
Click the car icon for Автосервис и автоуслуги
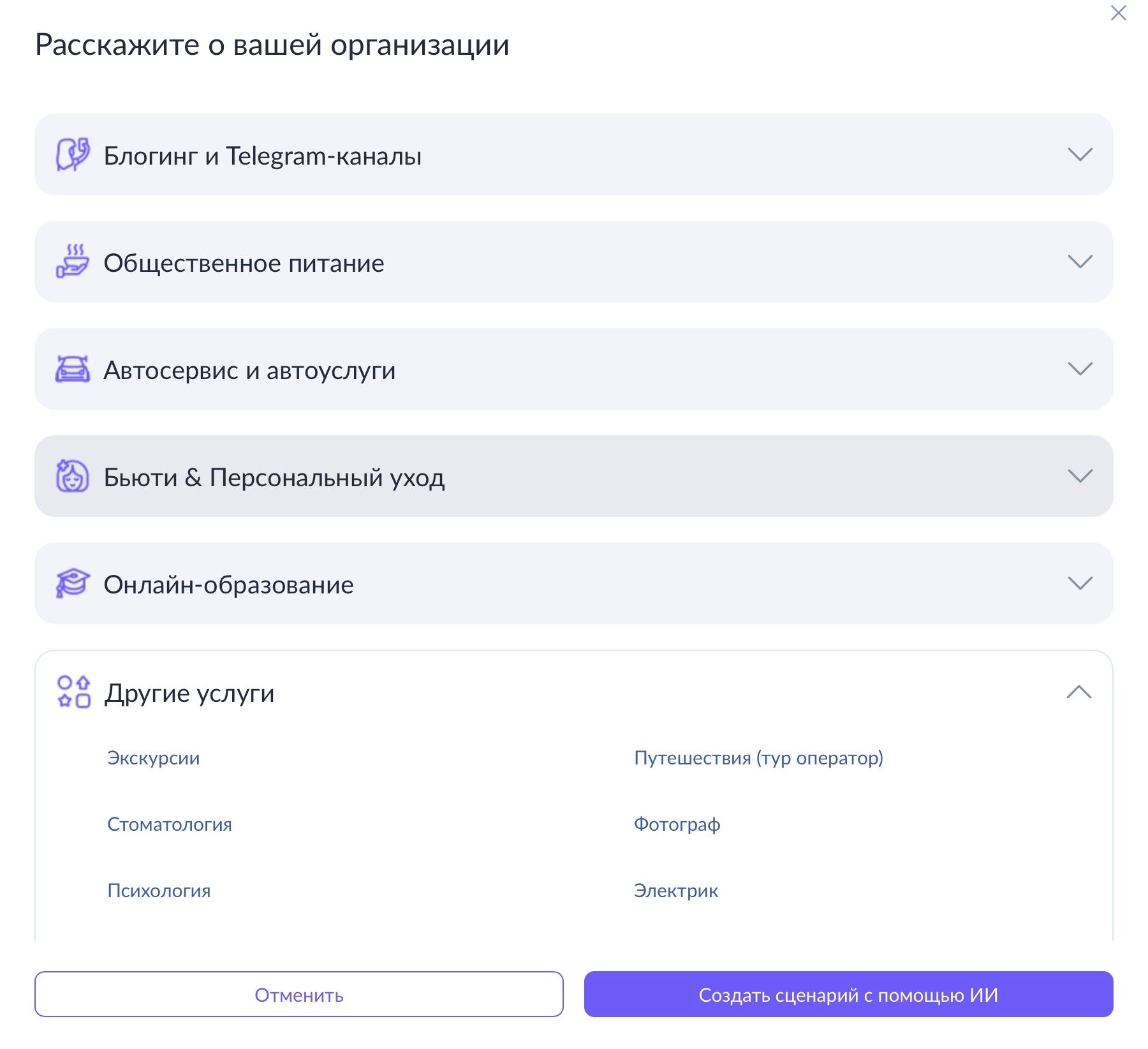[72, 369]
